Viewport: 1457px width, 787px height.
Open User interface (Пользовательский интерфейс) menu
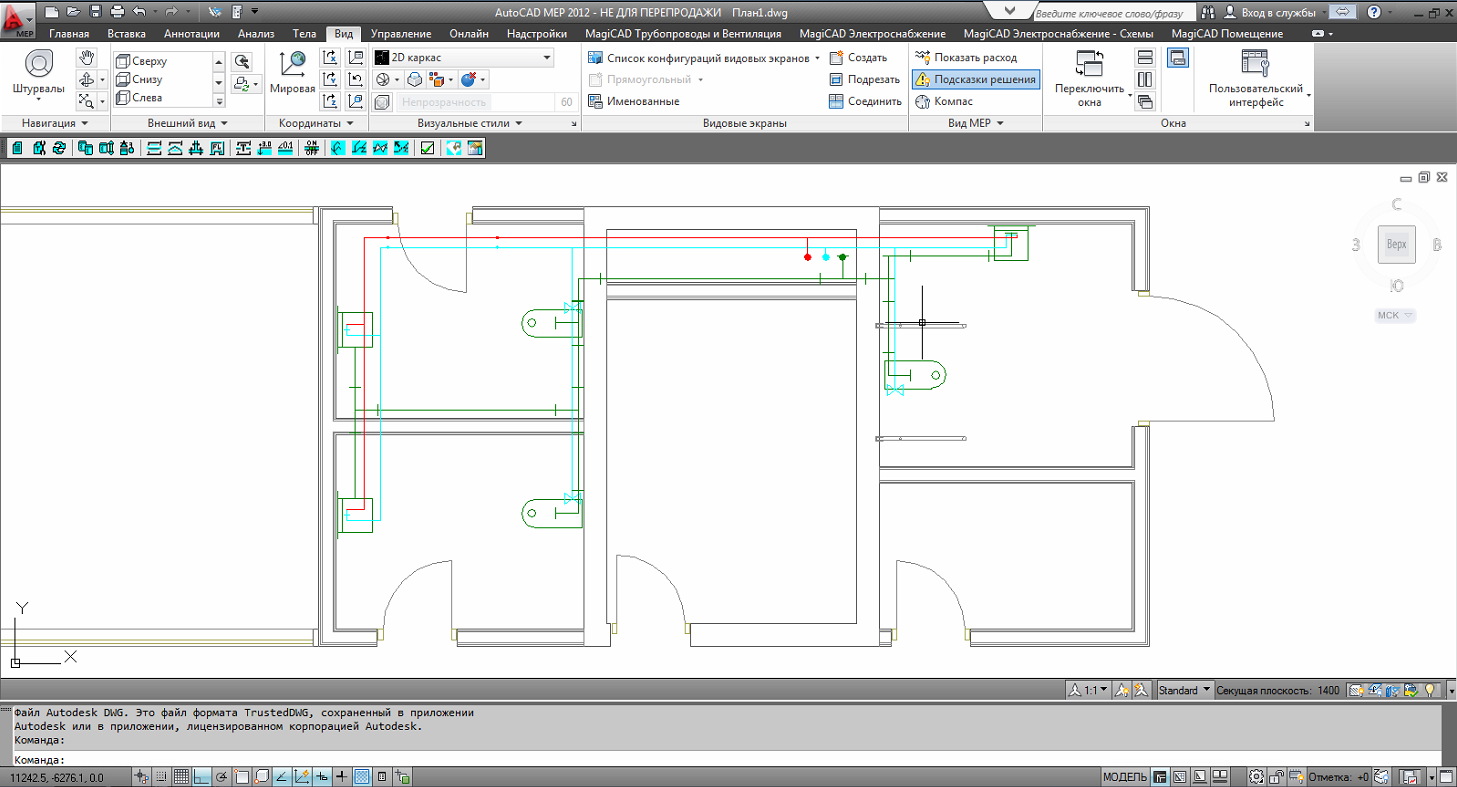(x=1256, y=78)
